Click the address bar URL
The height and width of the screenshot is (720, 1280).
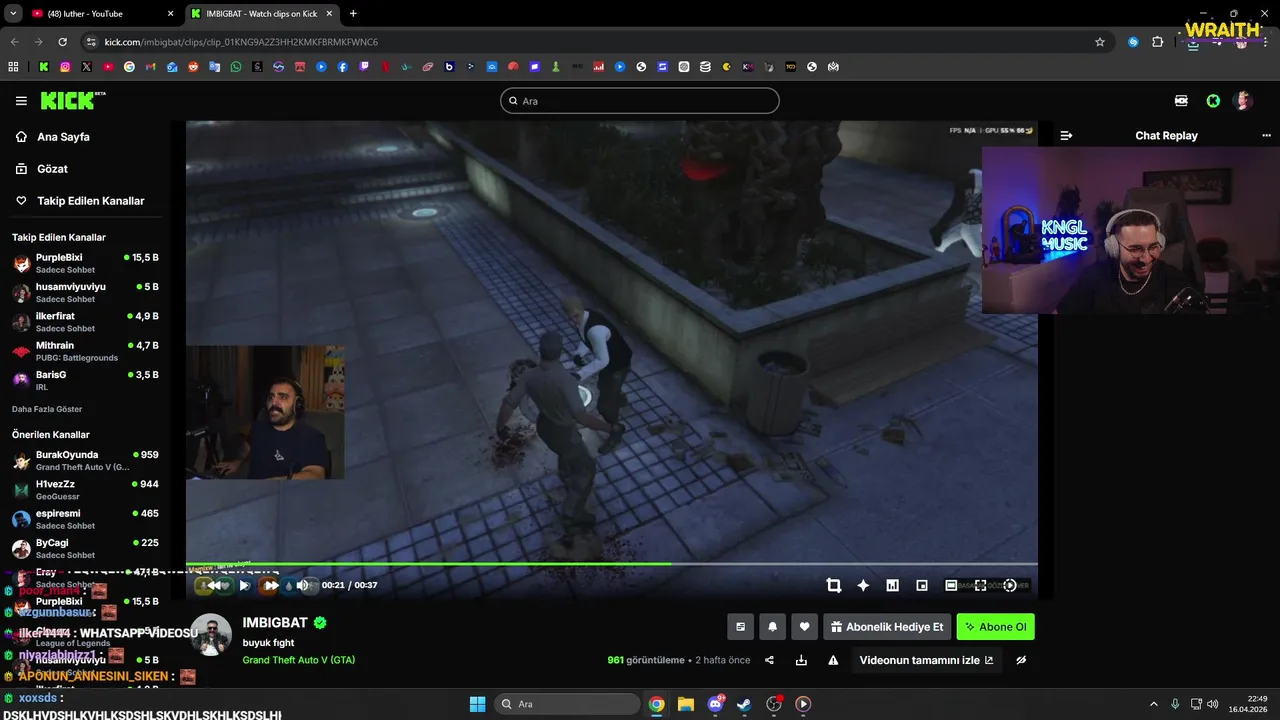click(x=241, y=42)
